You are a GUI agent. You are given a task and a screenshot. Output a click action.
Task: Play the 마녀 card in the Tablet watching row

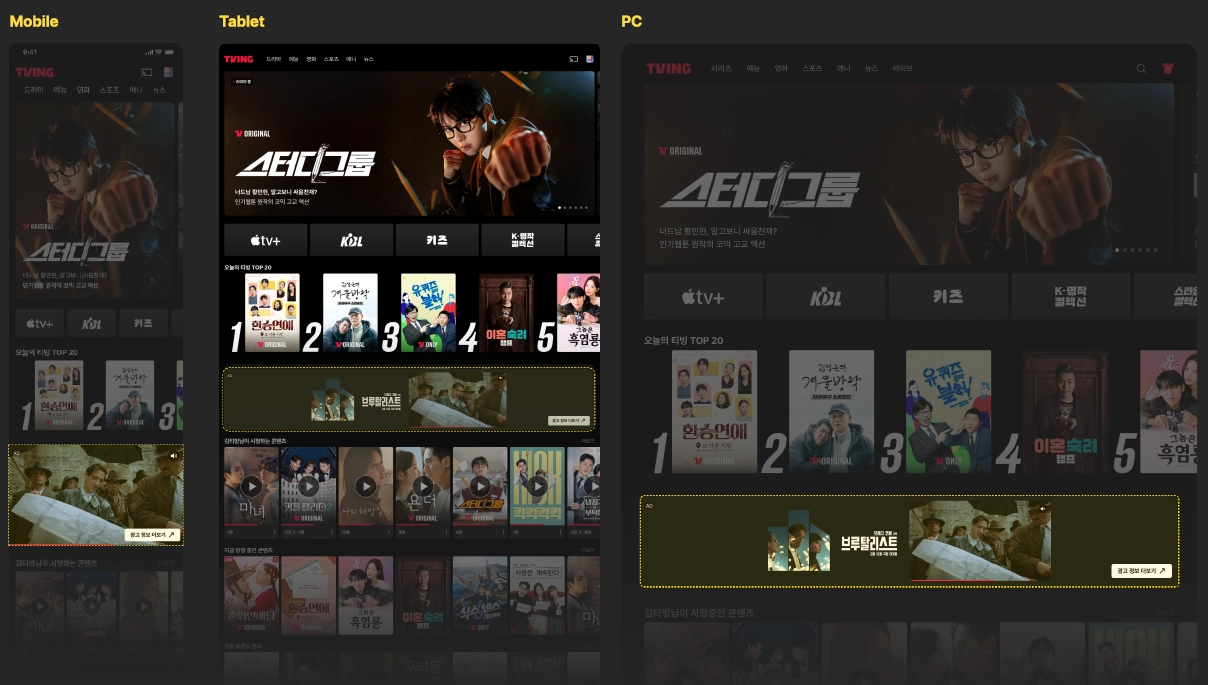click(251, 486)
